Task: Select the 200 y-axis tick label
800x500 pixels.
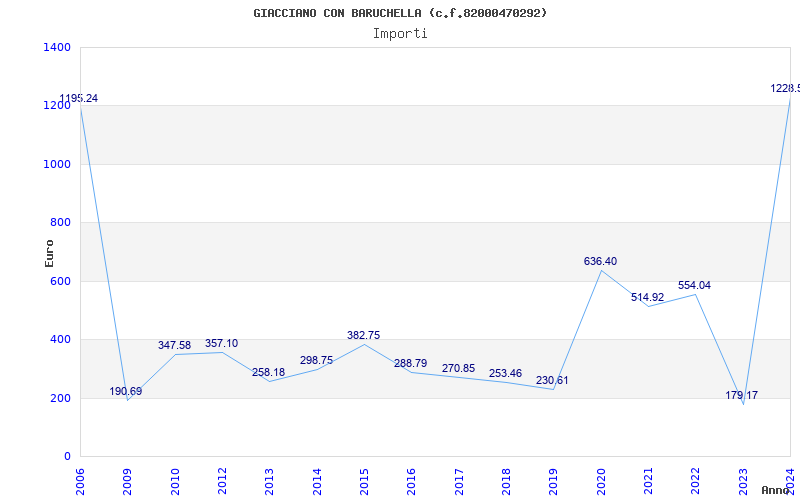Action: [60, 398]
